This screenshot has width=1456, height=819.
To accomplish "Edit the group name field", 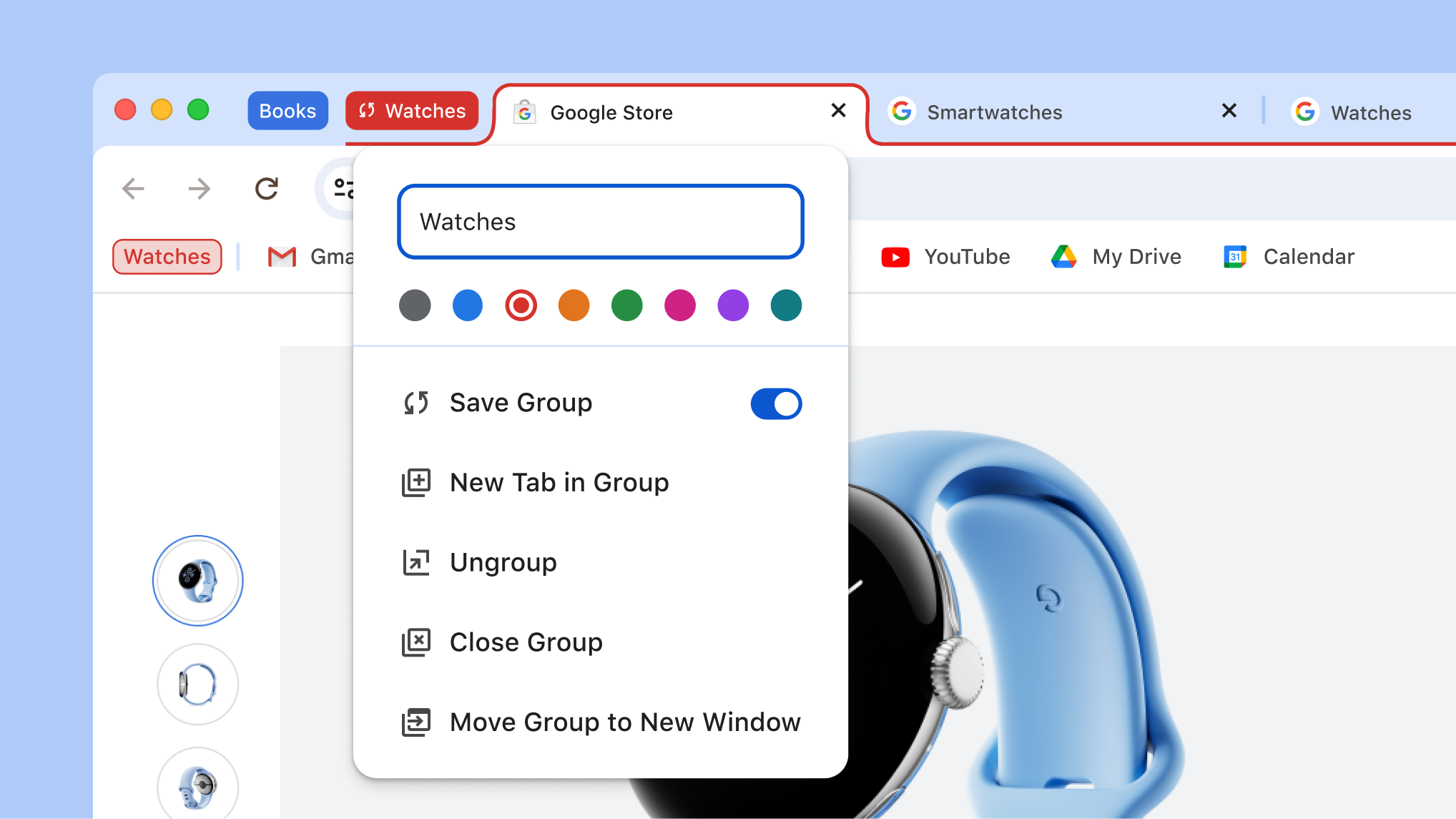I will [x=601, y=222].
